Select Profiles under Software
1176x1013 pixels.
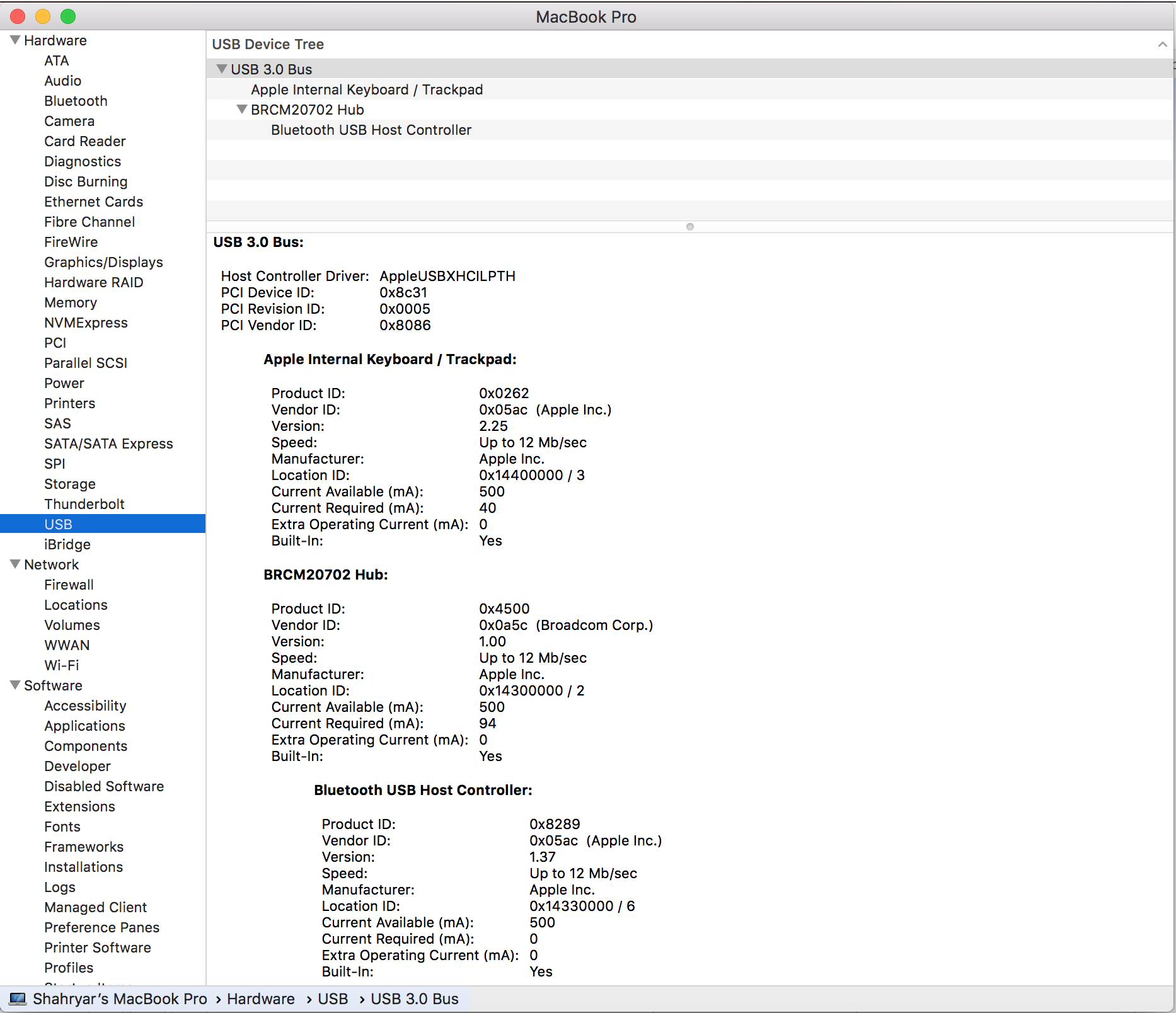(69, 968)
